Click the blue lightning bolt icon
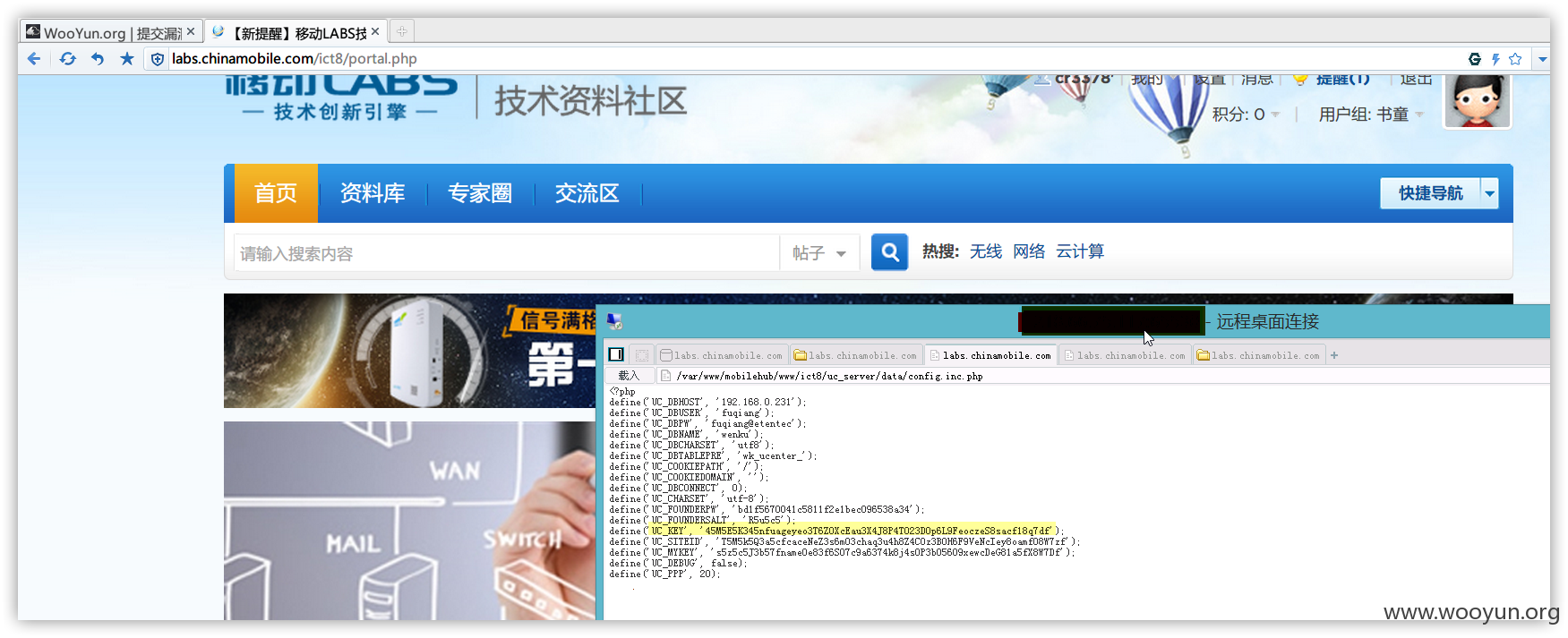The height and width of the screenshot is (638, 1568). coord(1495,59)
